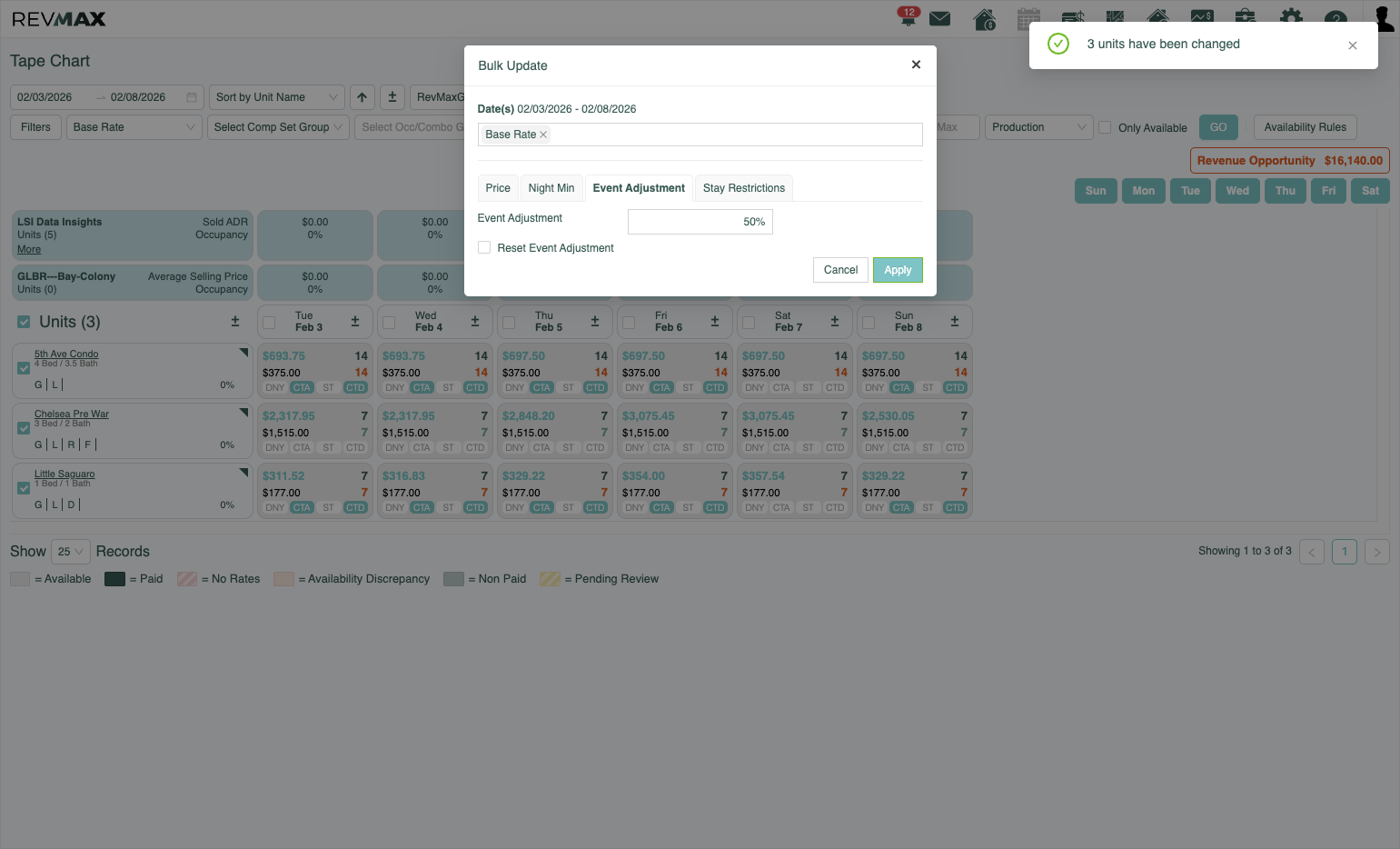Open the Base Rate dropdown in the filters row
Viewport: 1400px width, 849px height.
point(134,127)
